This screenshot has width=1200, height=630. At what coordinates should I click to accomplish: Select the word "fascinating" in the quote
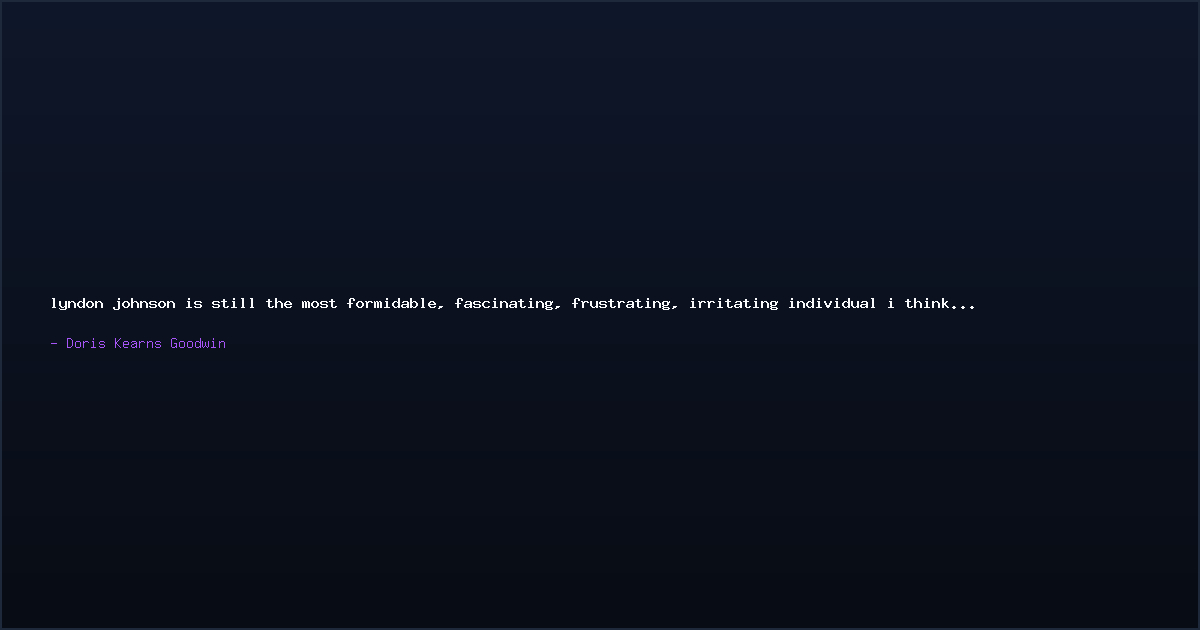[503, 303]
